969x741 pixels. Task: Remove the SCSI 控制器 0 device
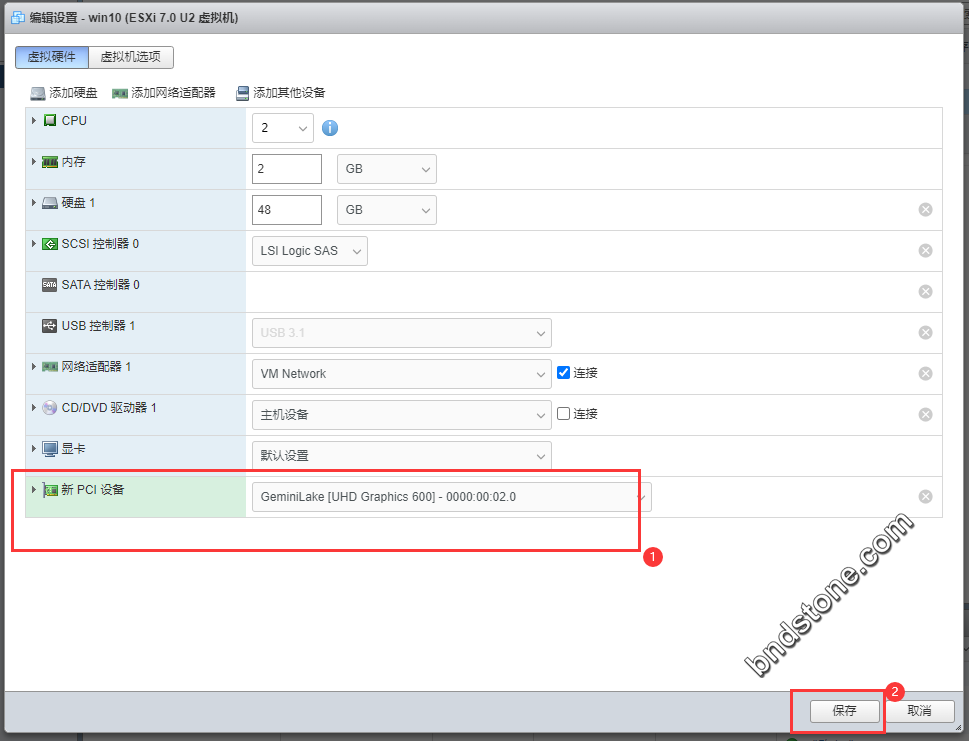[x=925, y=250]
